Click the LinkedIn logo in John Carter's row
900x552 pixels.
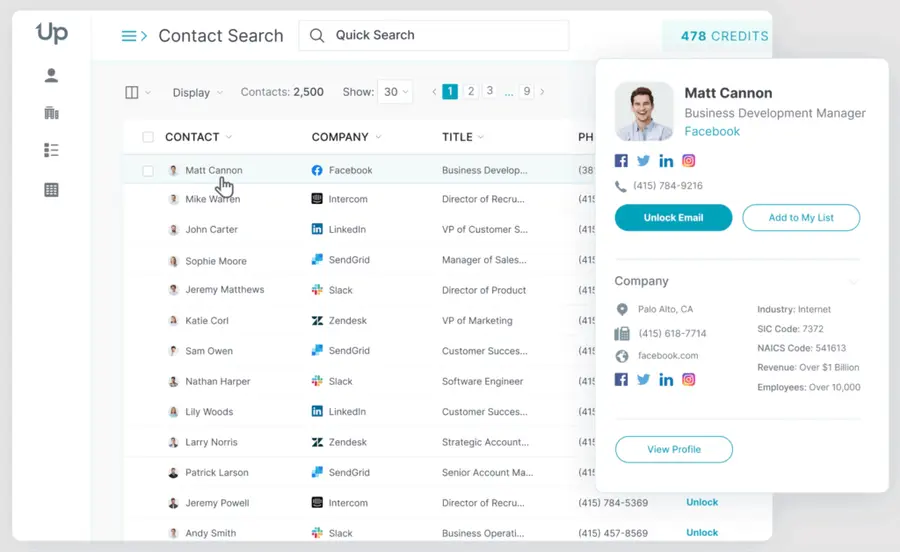[317, 229]
